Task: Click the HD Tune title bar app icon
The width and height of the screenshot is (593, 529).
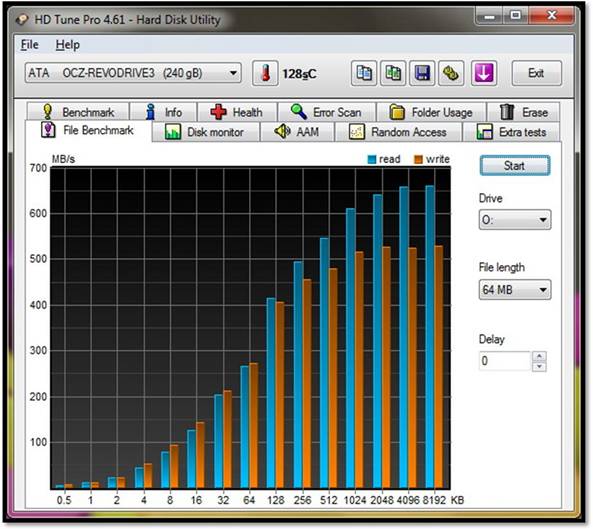Action: click(x=22, y=19)
